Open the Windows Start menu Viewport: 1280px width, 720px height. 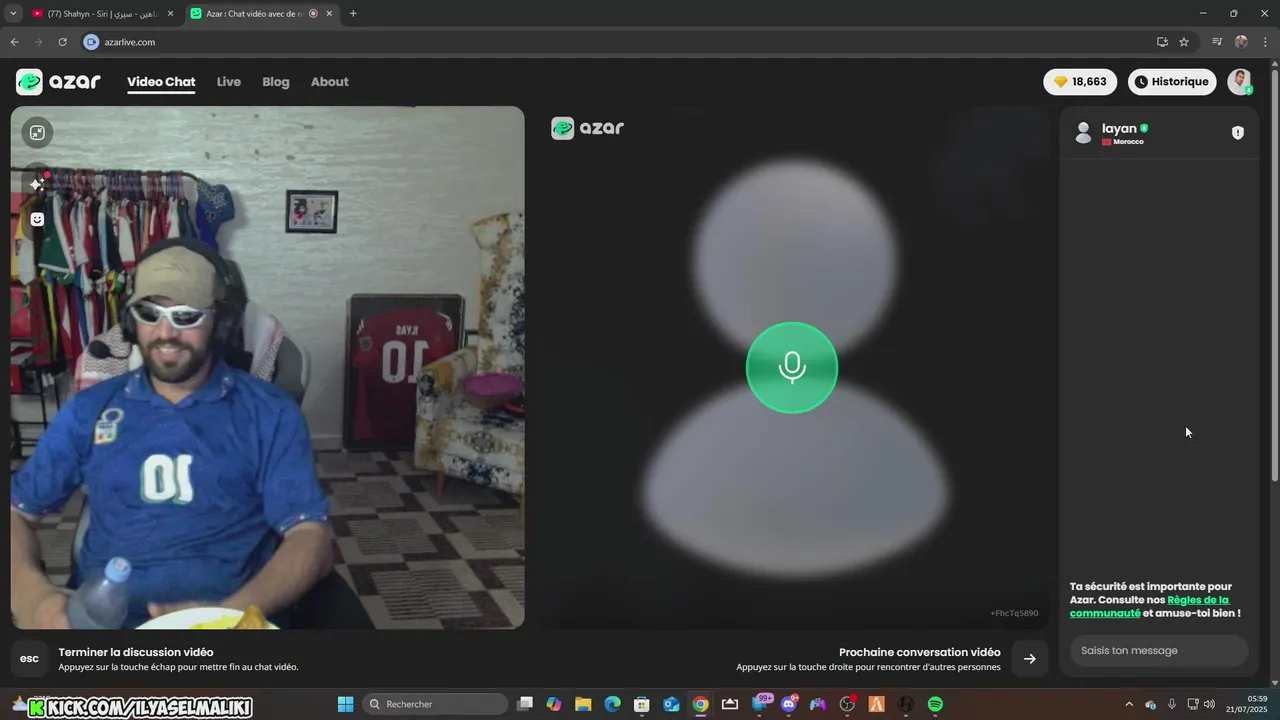345,704
